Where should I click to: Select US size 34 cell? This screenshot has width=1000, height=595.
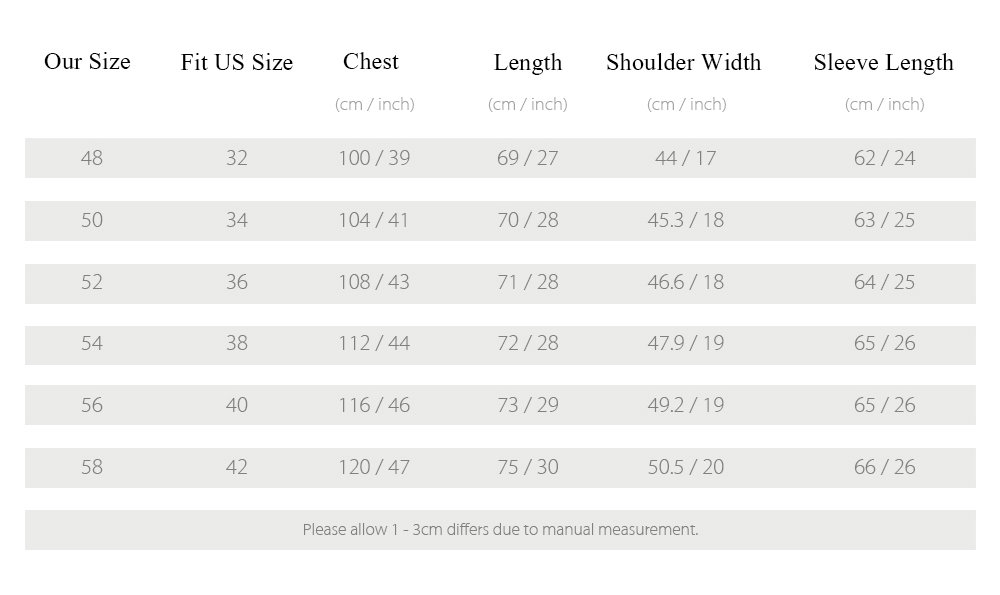(237, 220)
